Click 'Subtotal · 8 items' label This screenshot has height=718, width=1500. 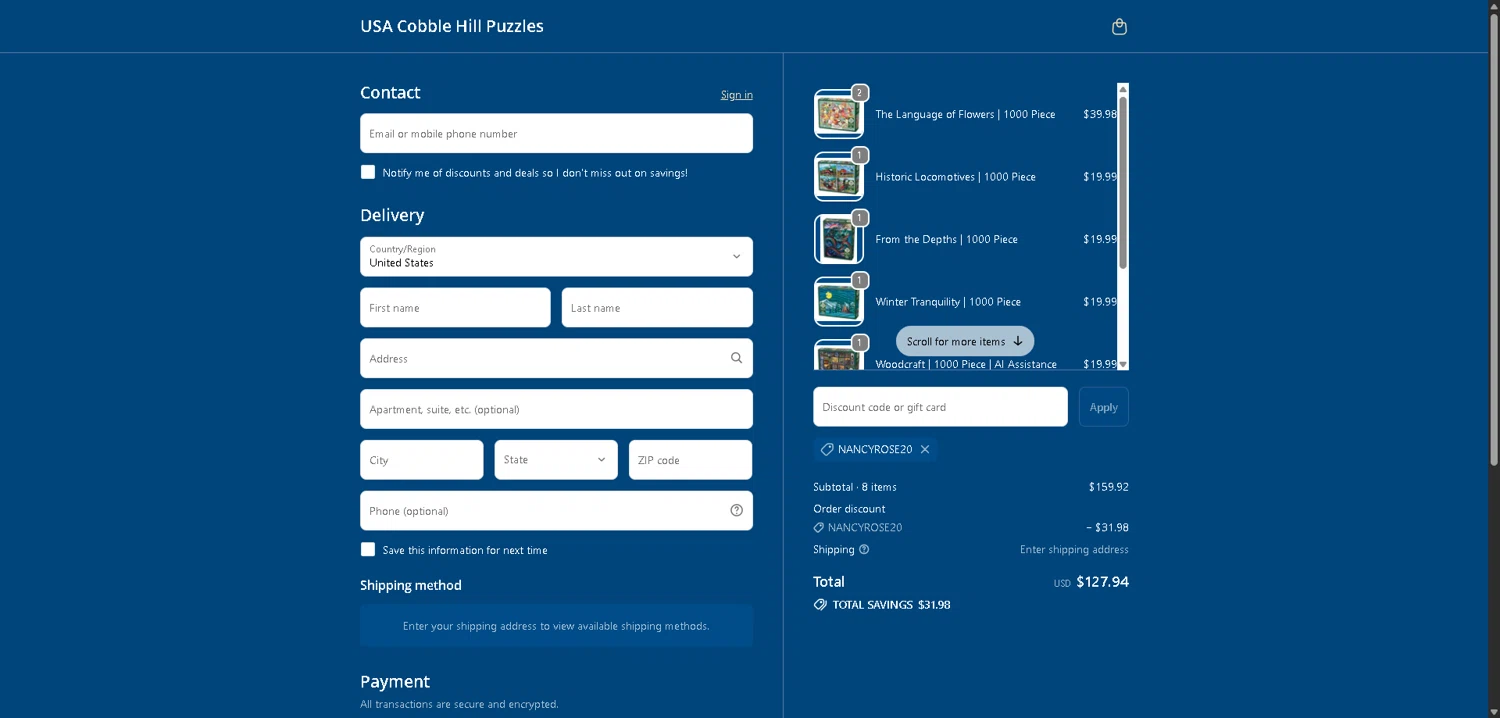(x=855, y=487)
